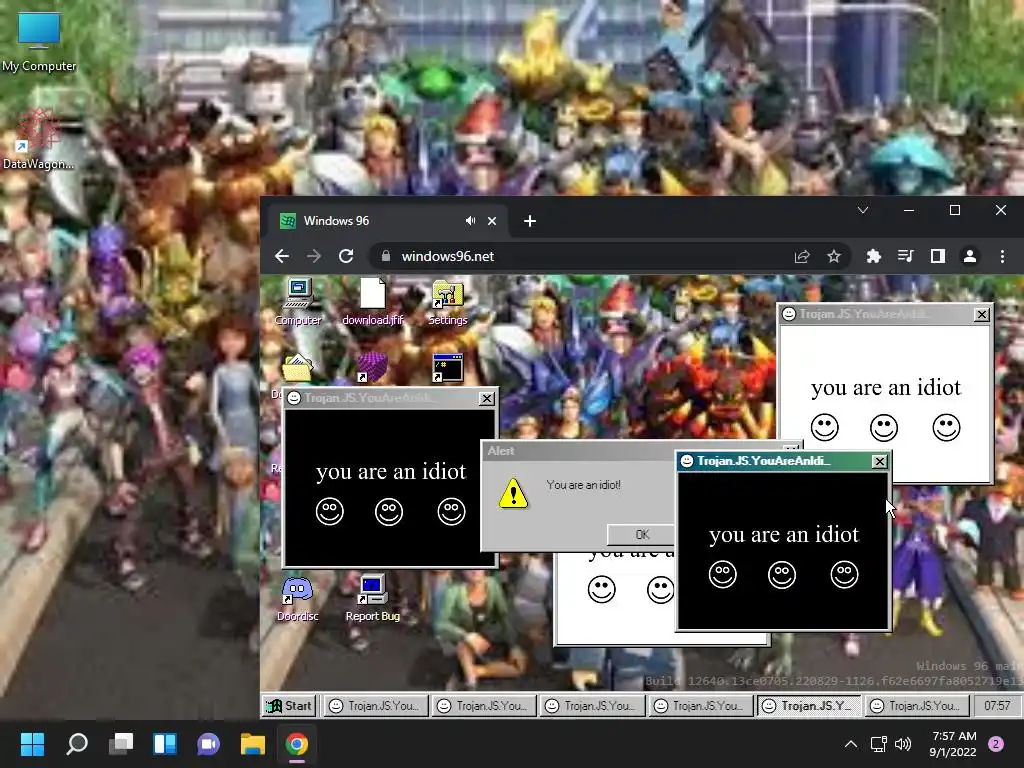Select the active Trojan.JS.Y taskbar entry
The width and height of the screenshot is (1024, 768).
click(809, 706)
